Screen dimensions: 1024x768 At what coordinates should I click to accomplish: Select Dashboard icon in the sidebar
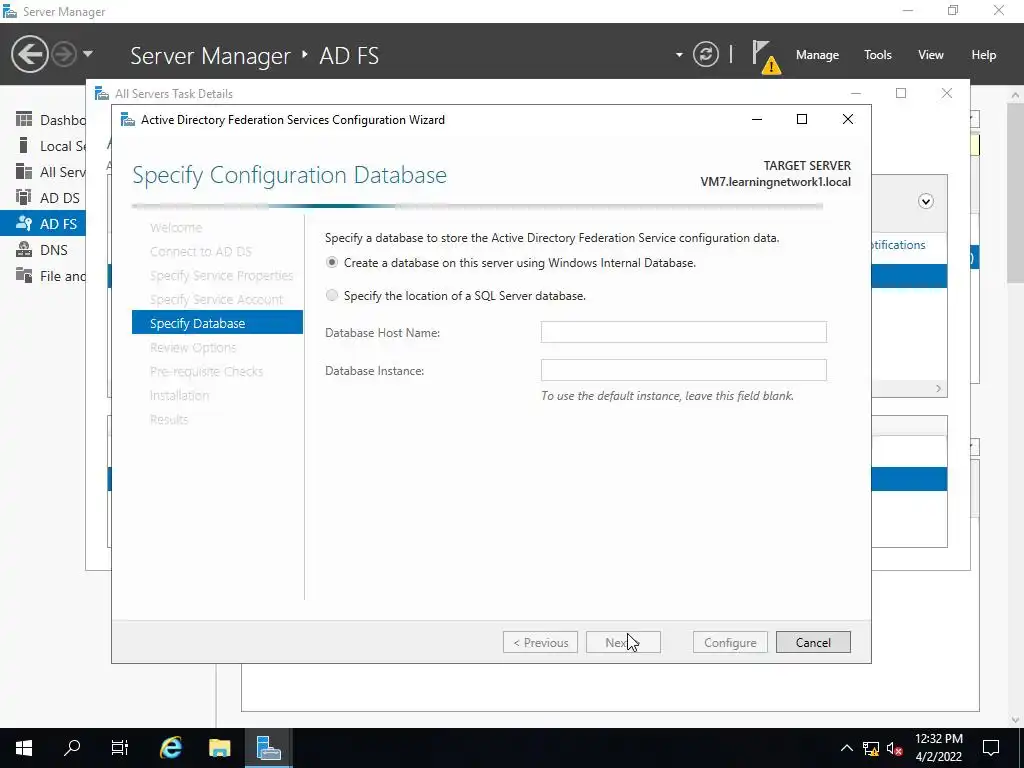coord(24,120)
